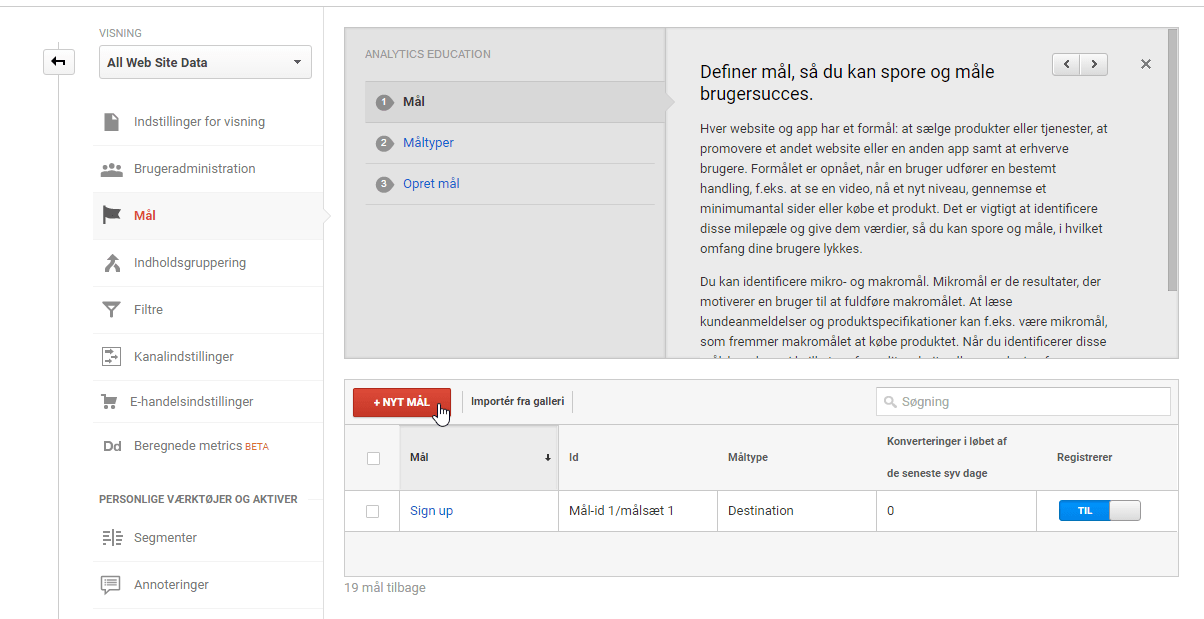This screenshot has width=1204, height=619.
Task: Click the Søgning search field
Action: point(1023,402)
